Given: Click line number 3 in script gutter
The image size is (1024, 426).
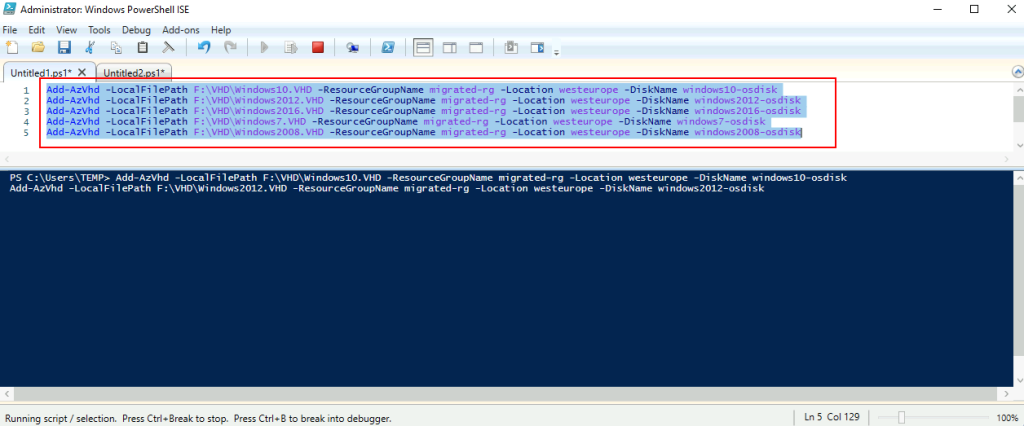Looking at the screenshot, I should coord(26,111).
